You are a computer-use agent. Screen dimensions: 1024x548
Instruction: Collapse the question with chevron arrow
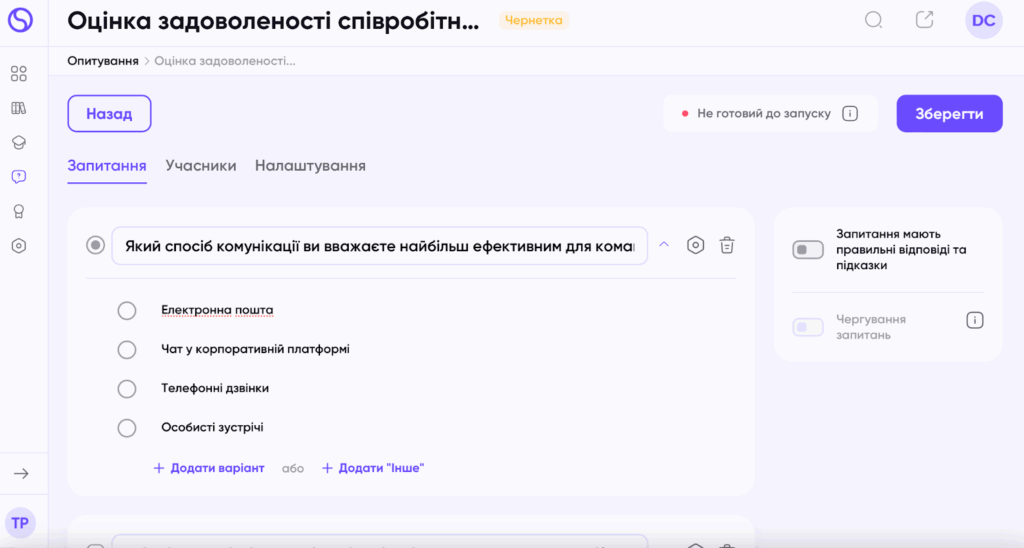(x=663, y=245)
